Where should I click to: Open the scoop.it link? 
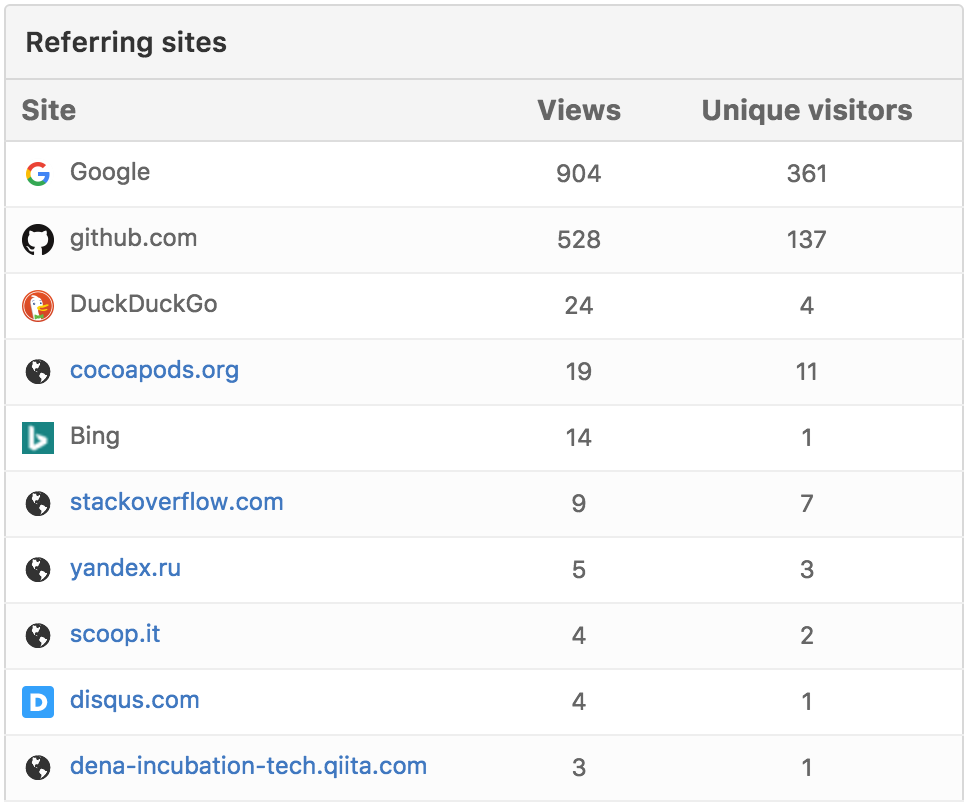pyautogui.click(x=115, y=635)
